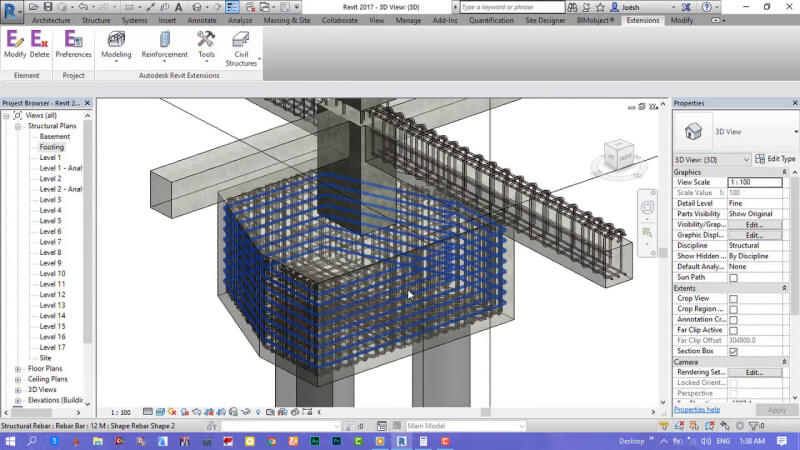Collapse the Views (all) tree node
Image resolution: width=800 pixels, height=450 pixels.
click(x=6, y=116)
